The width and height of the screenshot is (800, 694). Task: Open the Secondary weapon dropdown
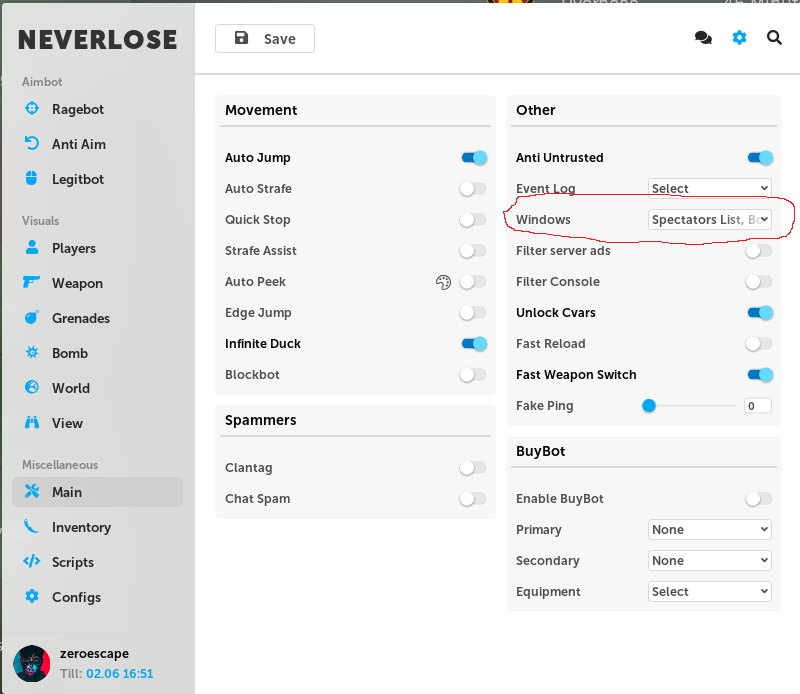(x=710, y=560)
